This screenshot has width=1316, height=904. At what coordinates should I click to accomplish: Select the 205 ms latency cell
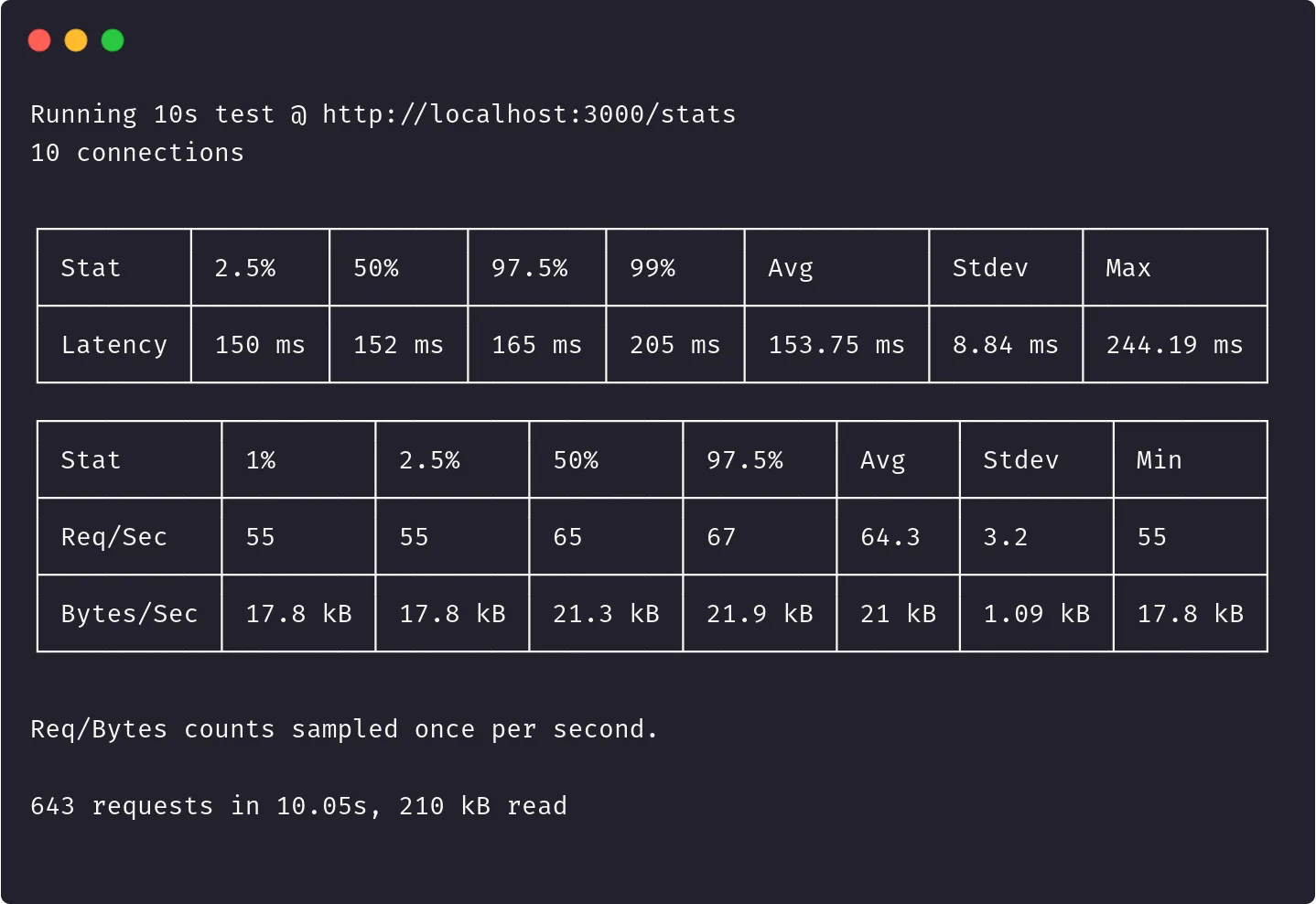click(x=674, y=345)
